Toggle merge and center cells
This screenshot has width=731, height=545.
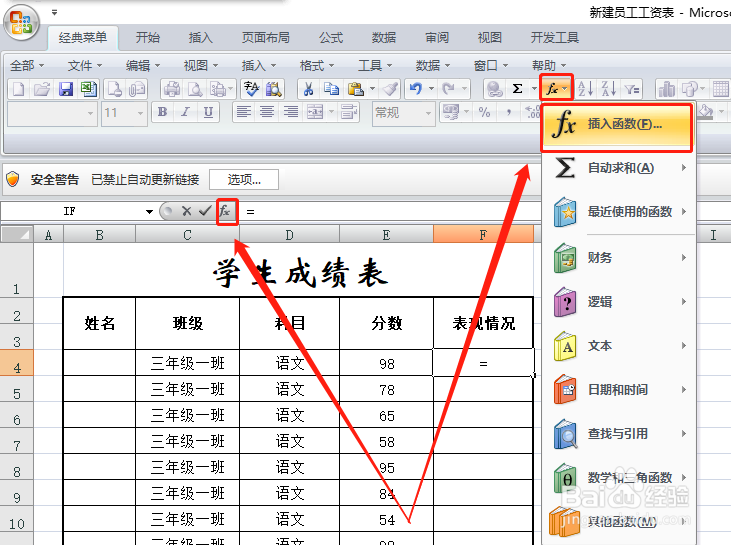point(315,112)
